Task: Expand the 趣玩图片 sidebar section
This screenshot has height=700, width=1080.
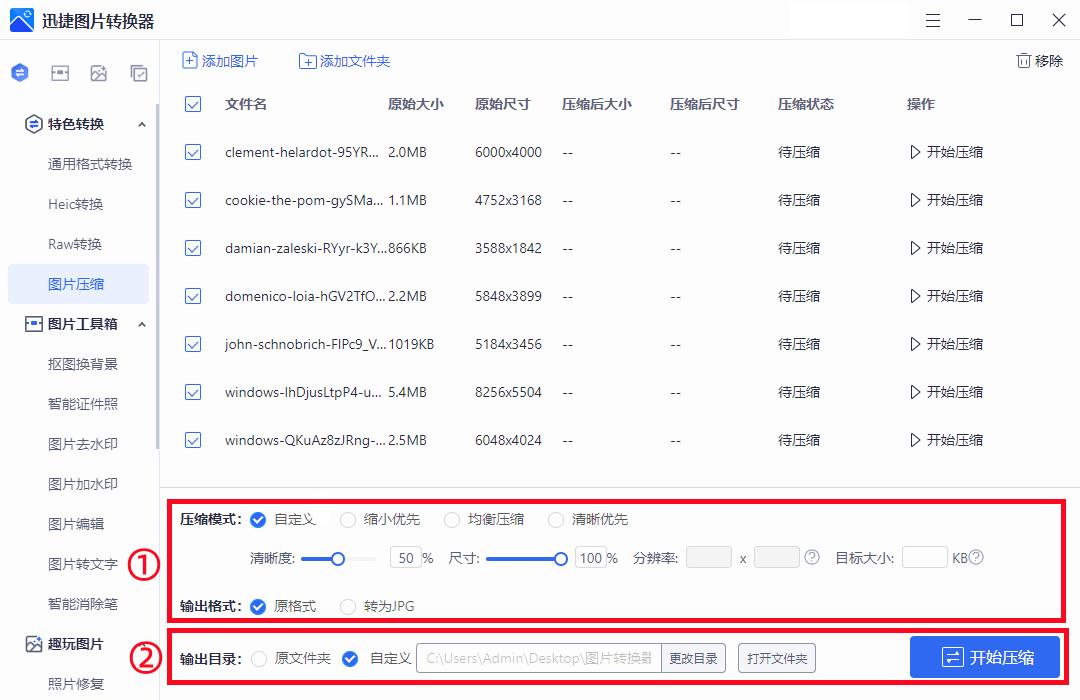Action: click(x=75, y=644)
